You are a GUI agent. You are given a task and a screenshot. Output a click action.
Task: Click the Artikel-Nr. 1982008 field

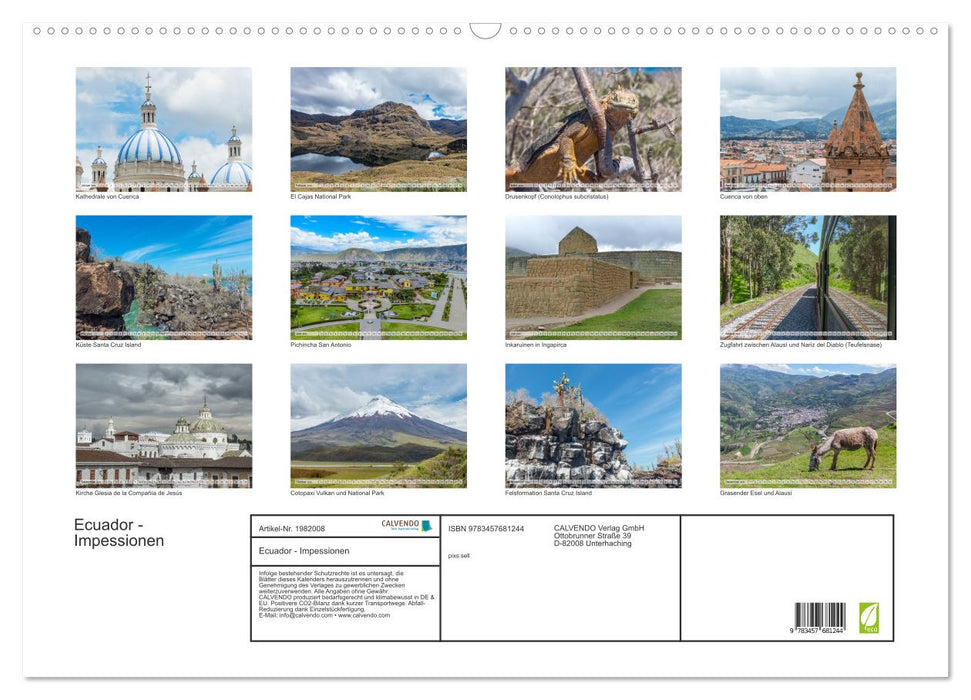click(x=292, y=529)
